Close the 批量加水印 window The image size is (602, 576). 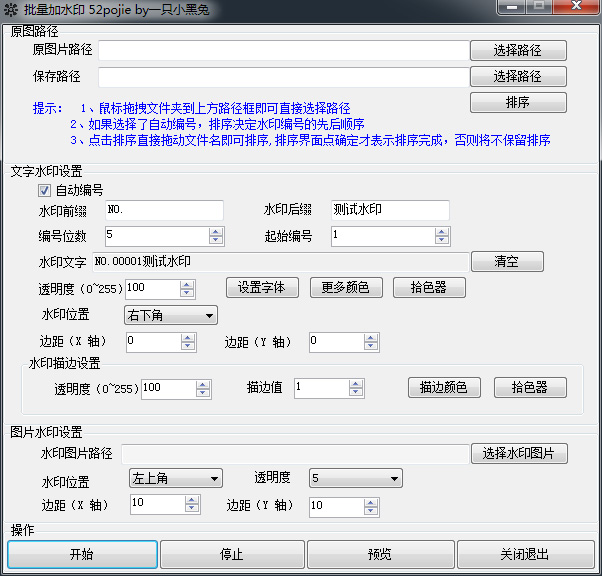click(x=576, y=7)
